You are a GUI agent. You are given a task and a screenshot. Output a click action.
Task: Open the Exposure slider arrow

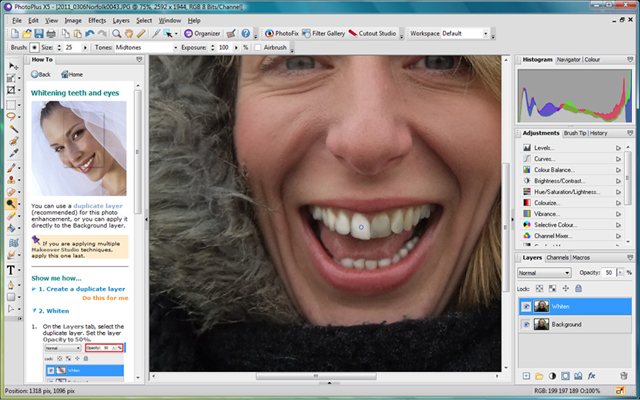[236, 48]
